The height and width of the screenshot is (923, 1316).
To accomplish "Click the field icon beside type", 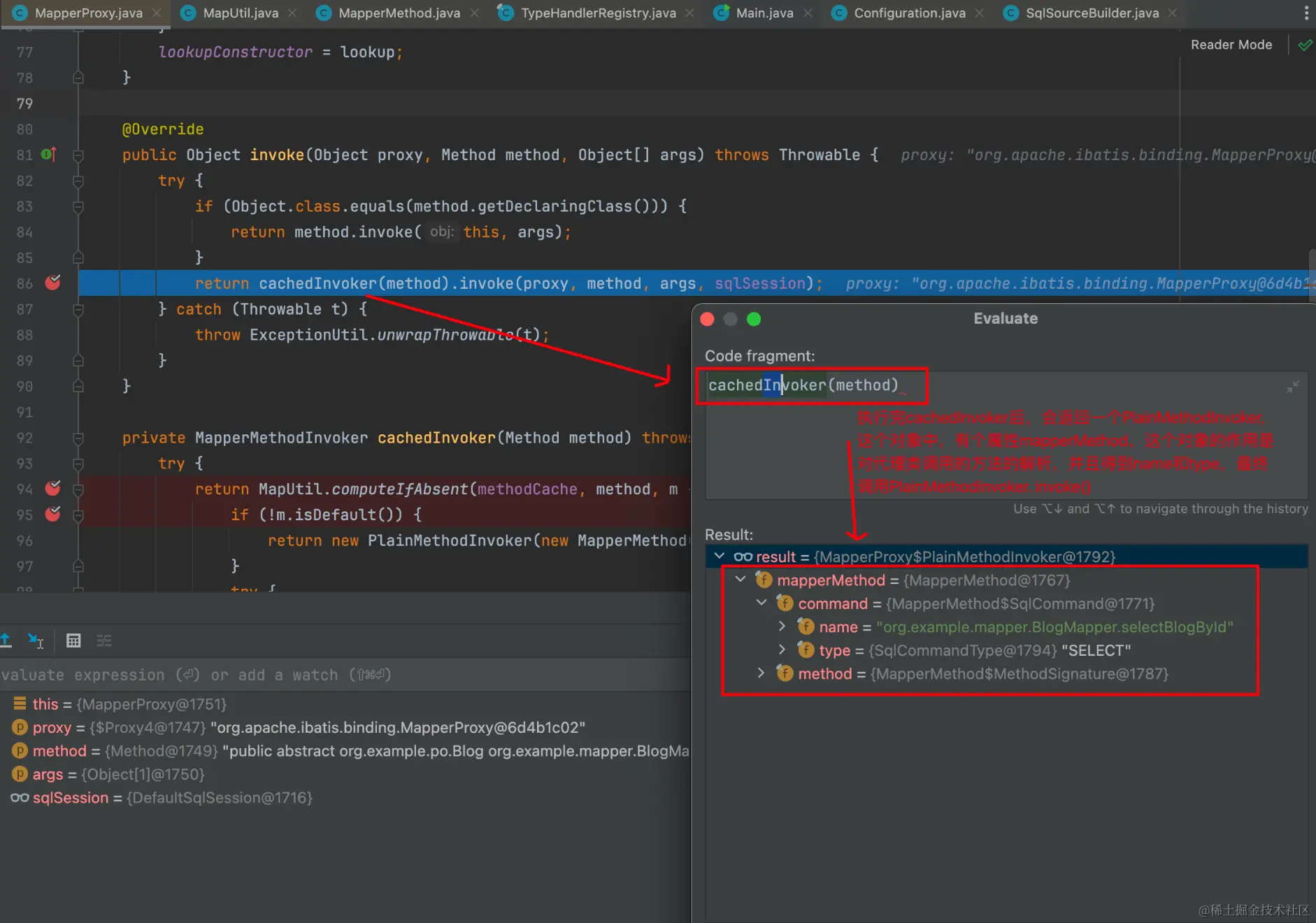I will tap(806, 650).
